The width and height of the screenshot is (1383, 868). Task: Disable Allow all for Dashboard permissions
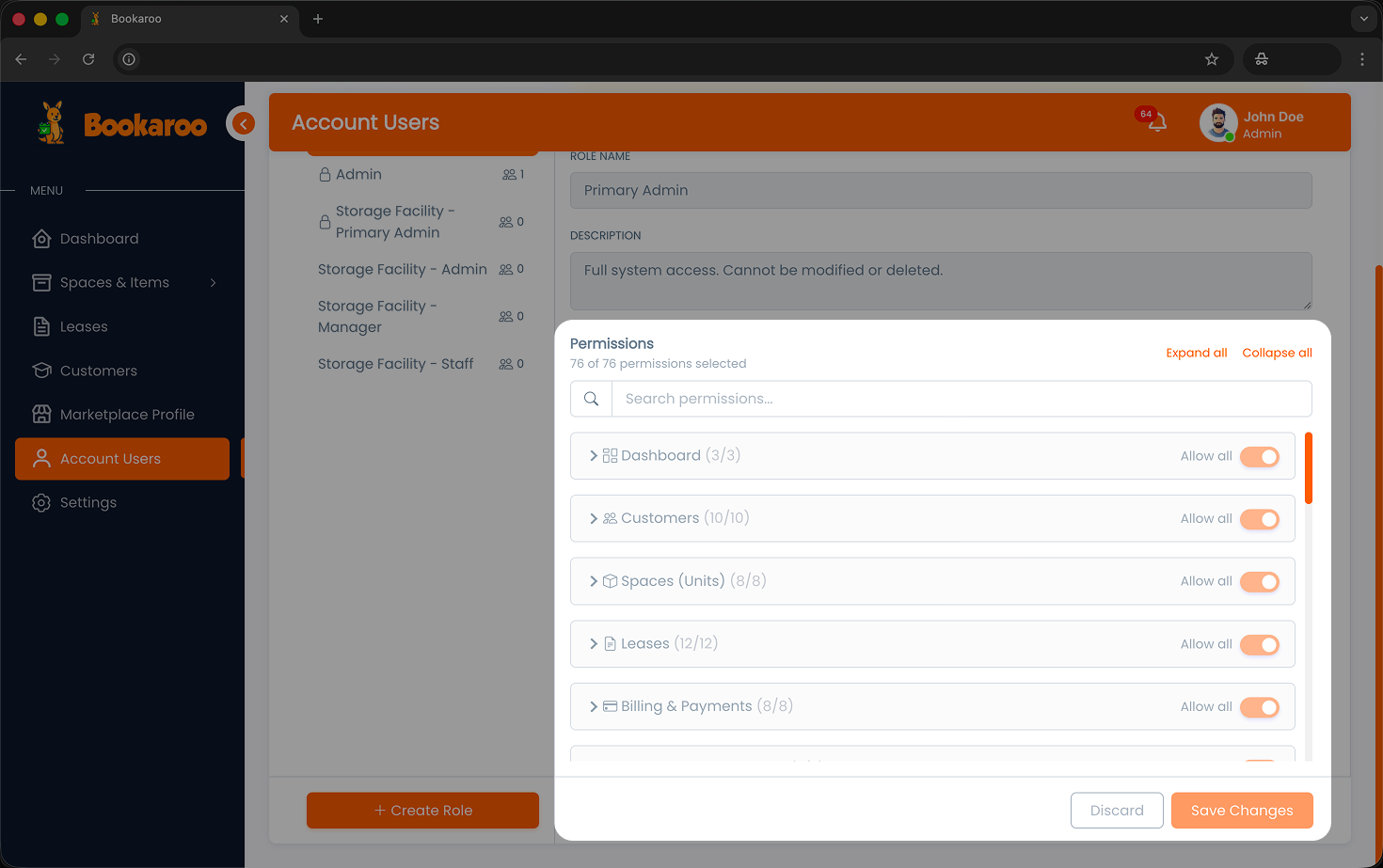[x=1259, y=456]
